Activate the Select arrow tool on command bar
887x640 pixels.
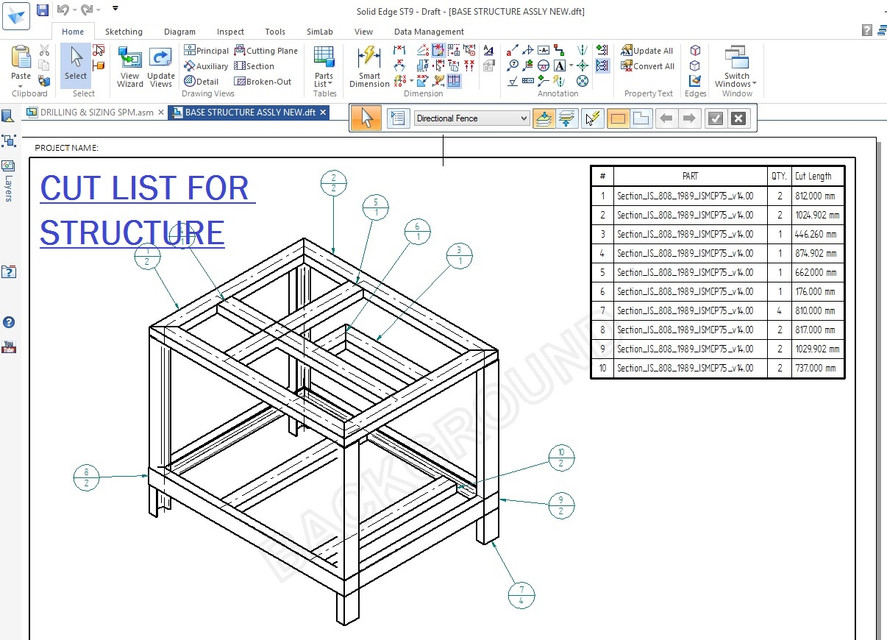(x=366, y=119)
